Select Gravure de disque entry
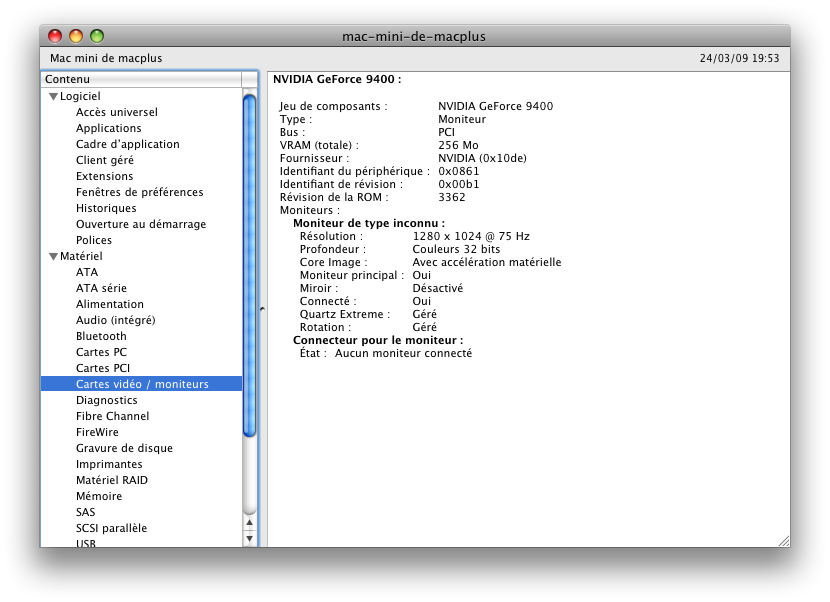830x602 pixels. [x=124, y=448]
